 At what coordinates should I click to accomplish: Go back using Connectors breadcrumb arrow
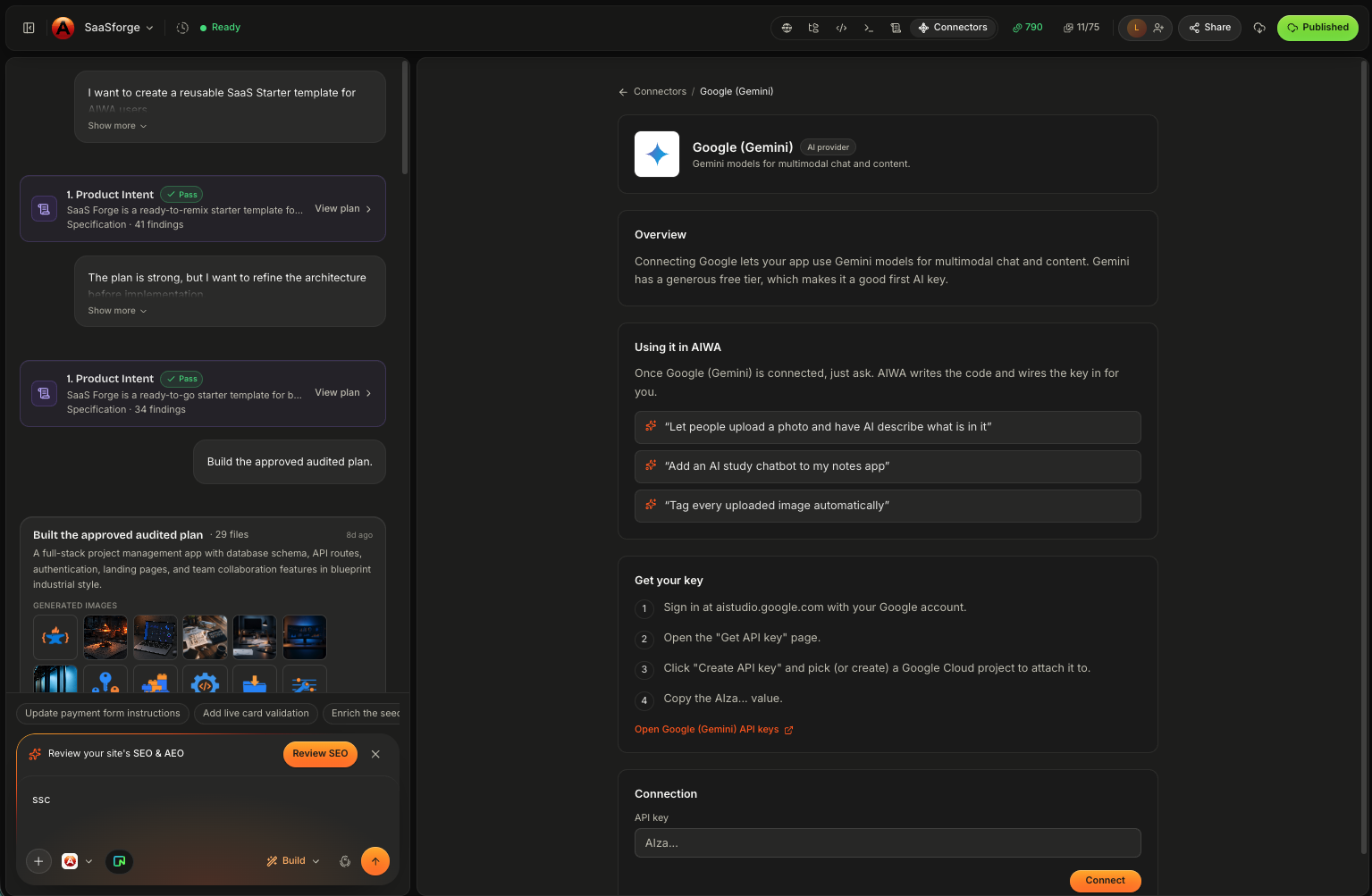pos(623,92)
